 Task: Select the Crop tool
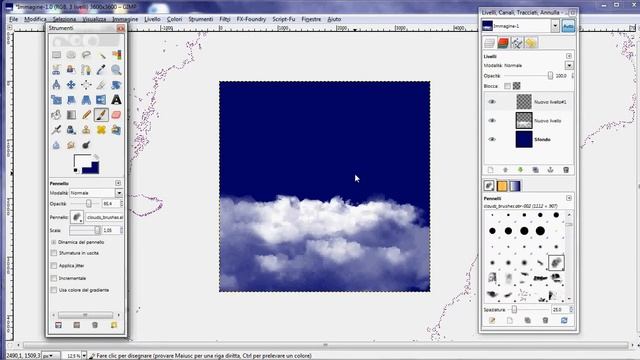(x=101, y=85)
